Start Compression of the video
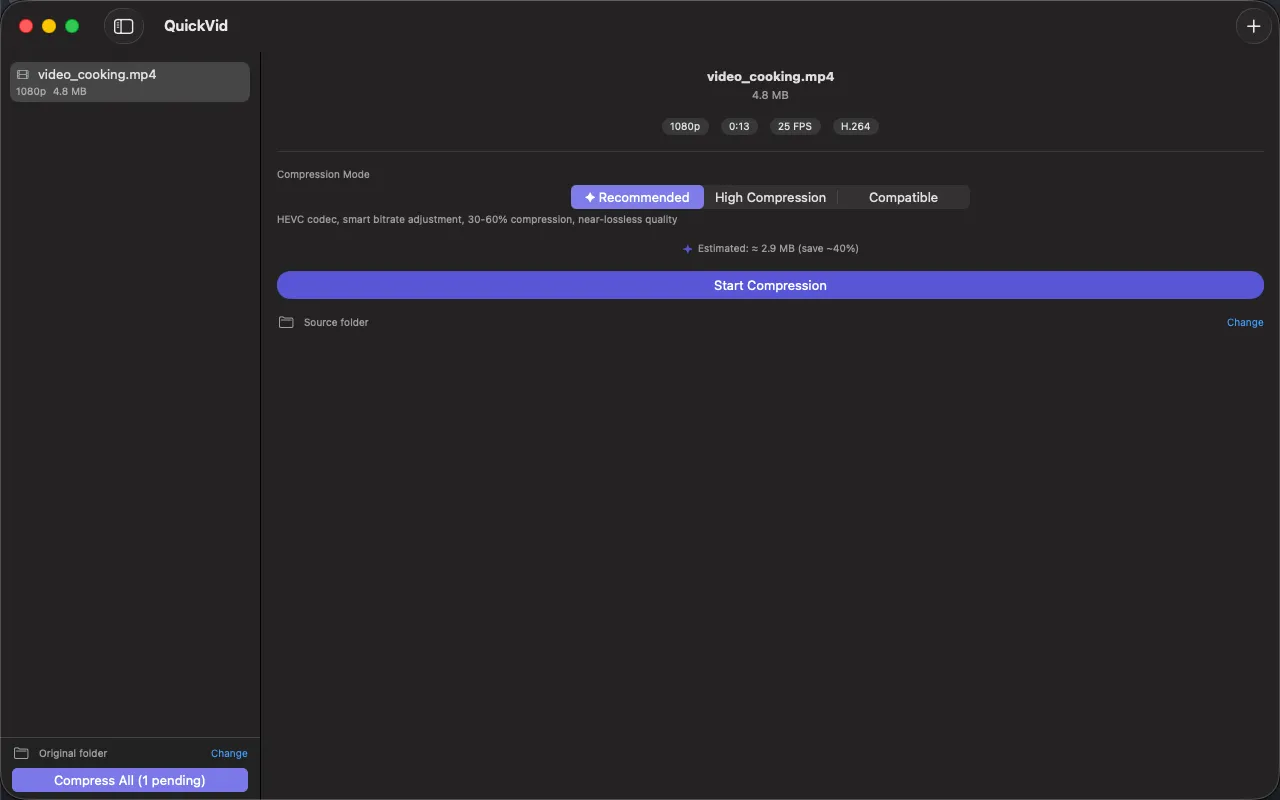This screenshot has height=800, width=1280. pyautogui.click(x=770, y=285)
